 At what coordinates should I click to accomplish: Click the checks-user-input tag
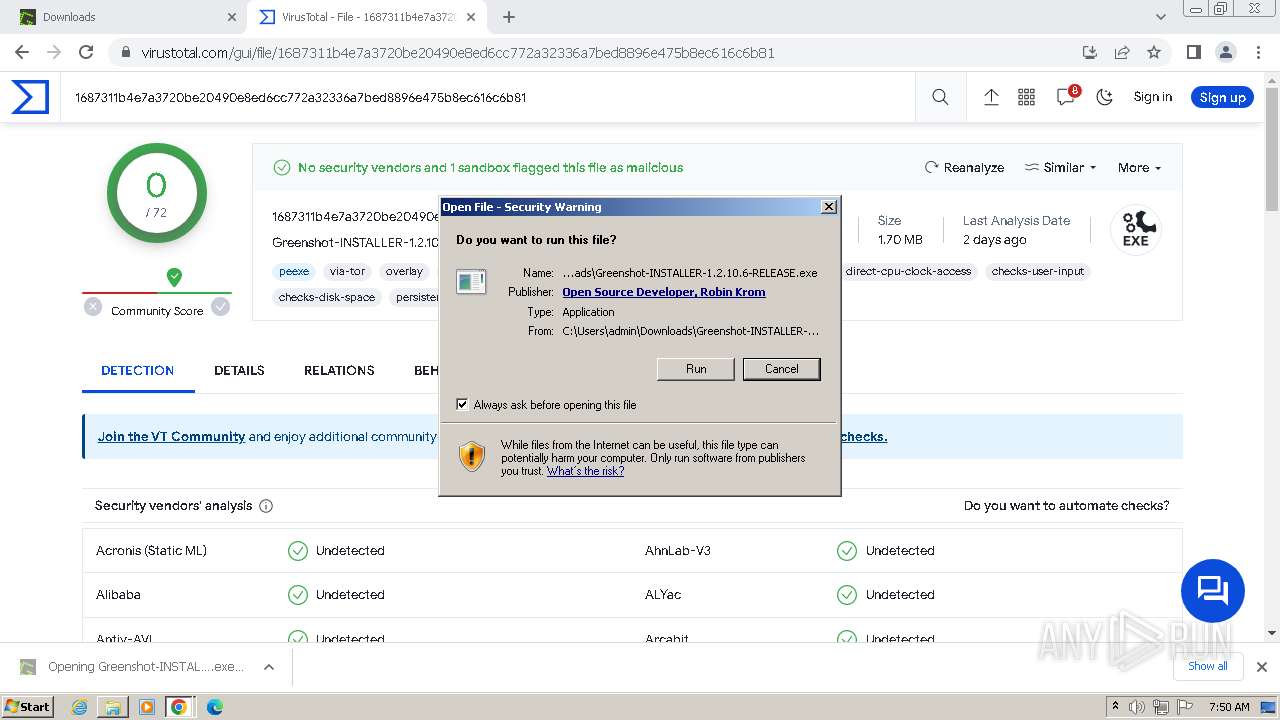click(x=1038, y=271)
